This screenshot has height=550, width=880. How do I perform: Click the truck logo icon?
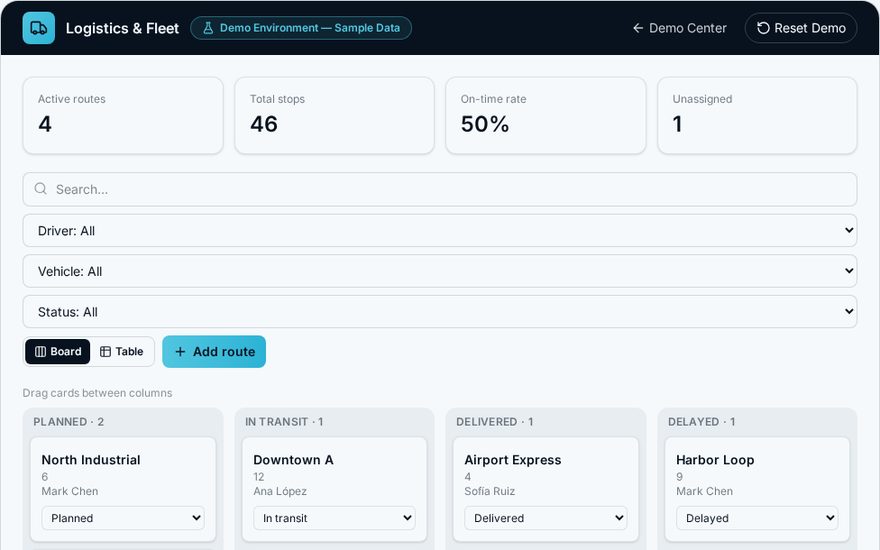tap(39, 28)
